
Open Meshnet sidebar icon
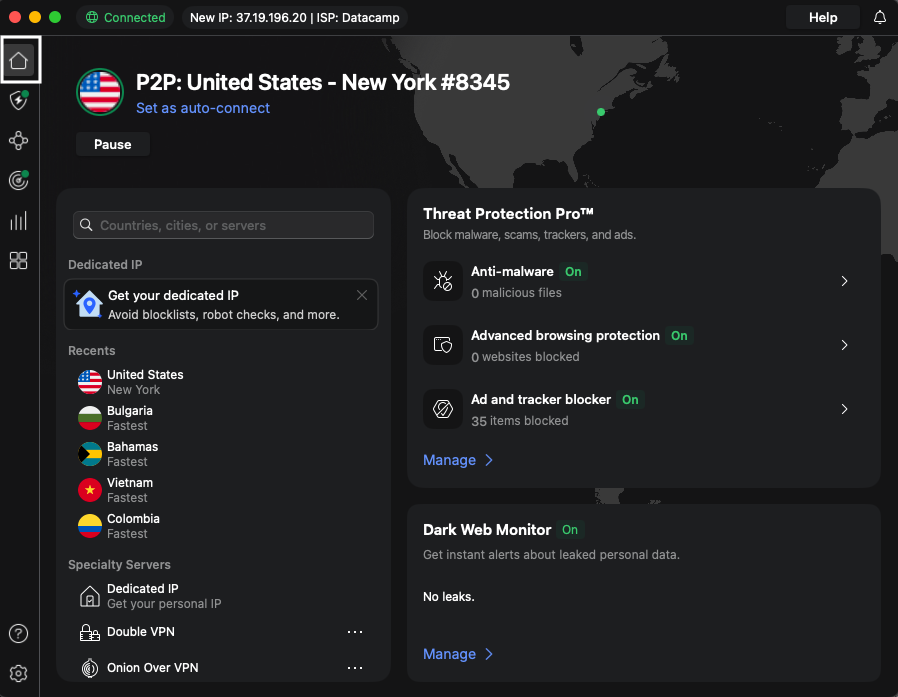point(18,140)
